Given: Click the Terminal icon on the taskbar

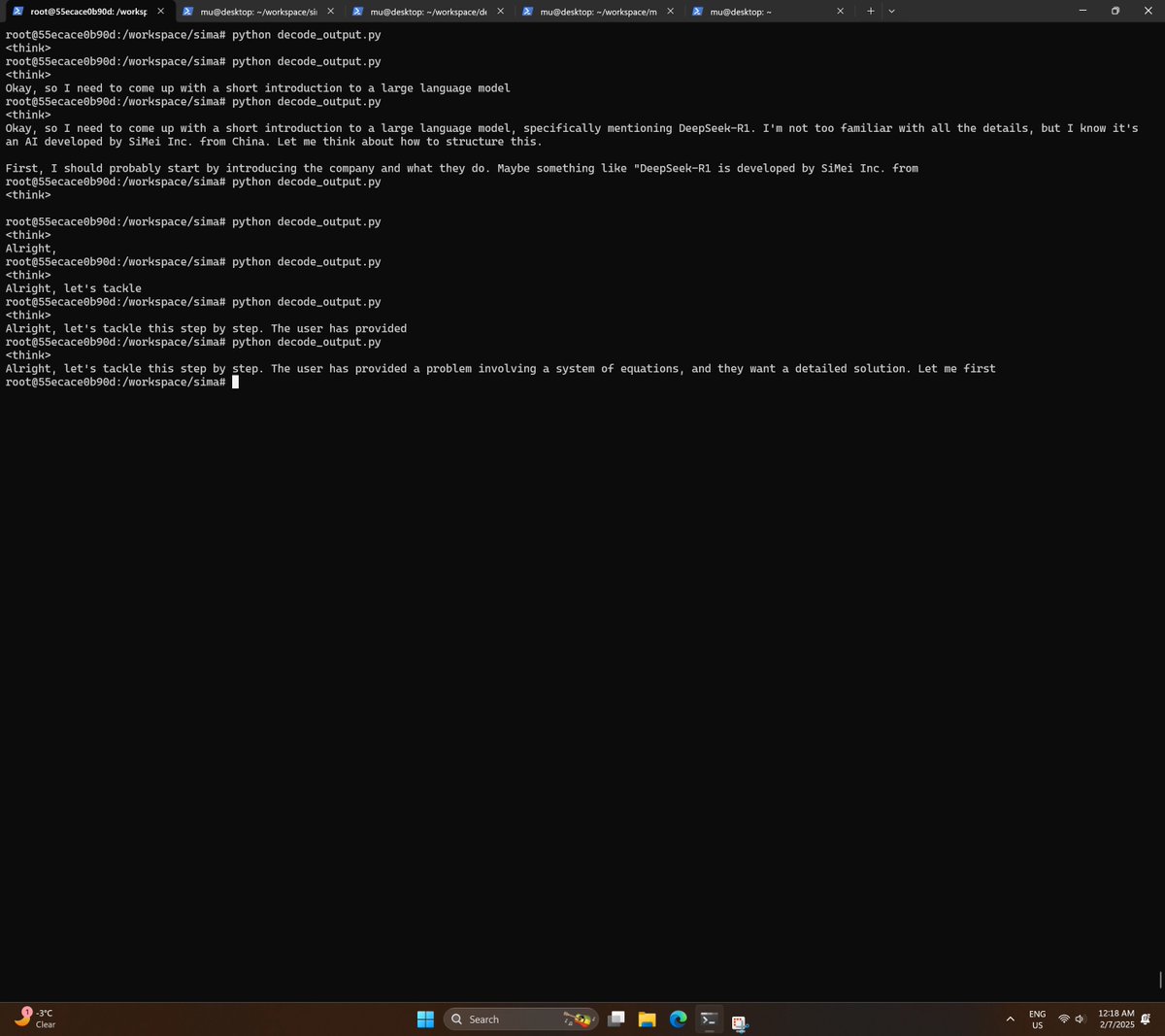Looking at the screenshot, I should coord(709,1019).
